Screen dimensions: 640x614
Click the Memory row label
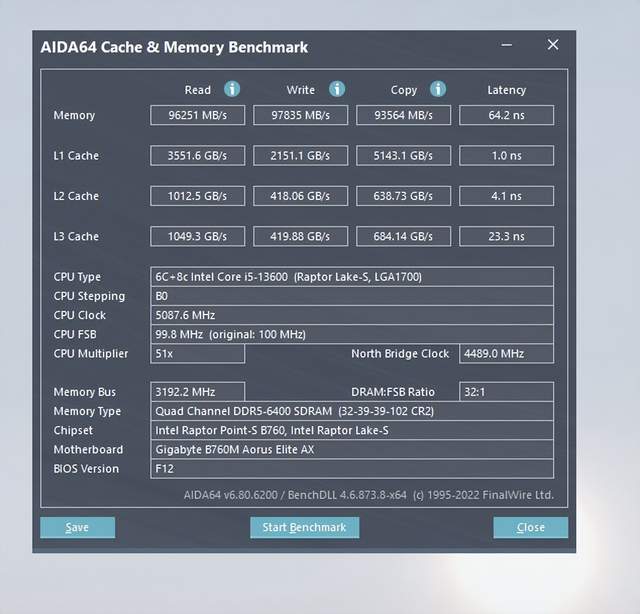pos(74,116)
